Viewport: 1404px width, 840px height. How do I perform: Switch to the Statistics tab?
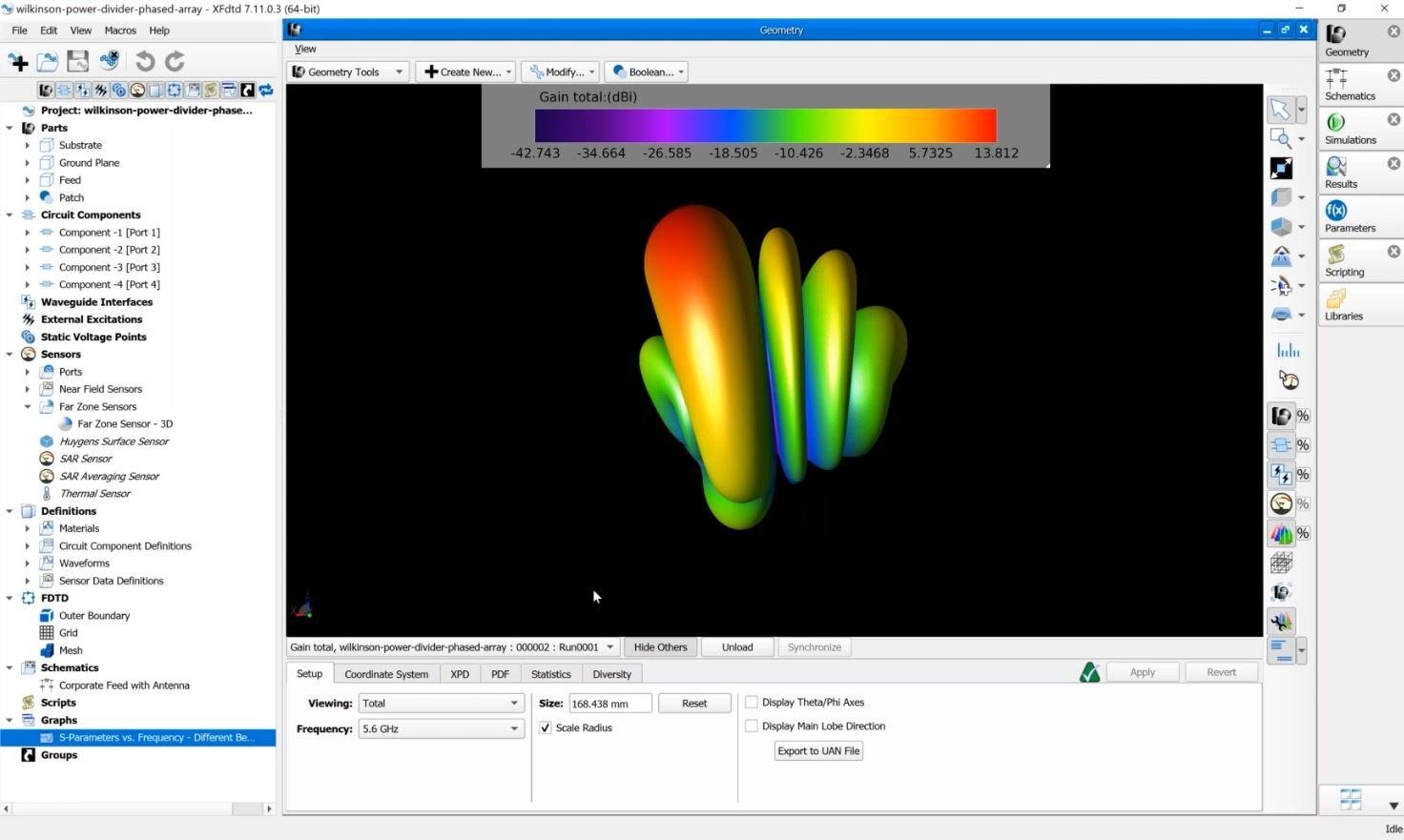point(550,674)
